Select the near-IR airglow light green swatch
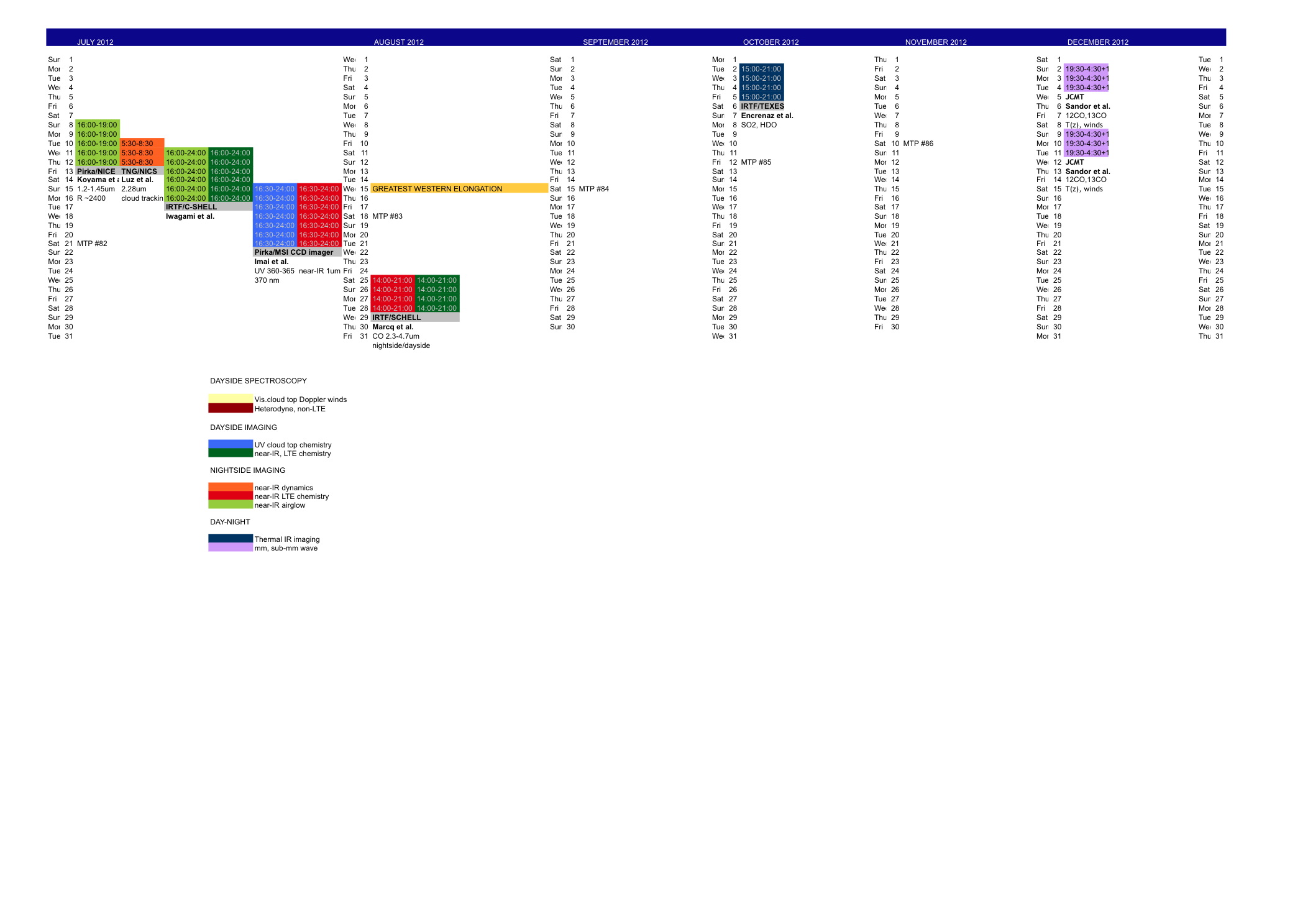The height and width of the screenshot is (924, 1308). pos(231,505)
